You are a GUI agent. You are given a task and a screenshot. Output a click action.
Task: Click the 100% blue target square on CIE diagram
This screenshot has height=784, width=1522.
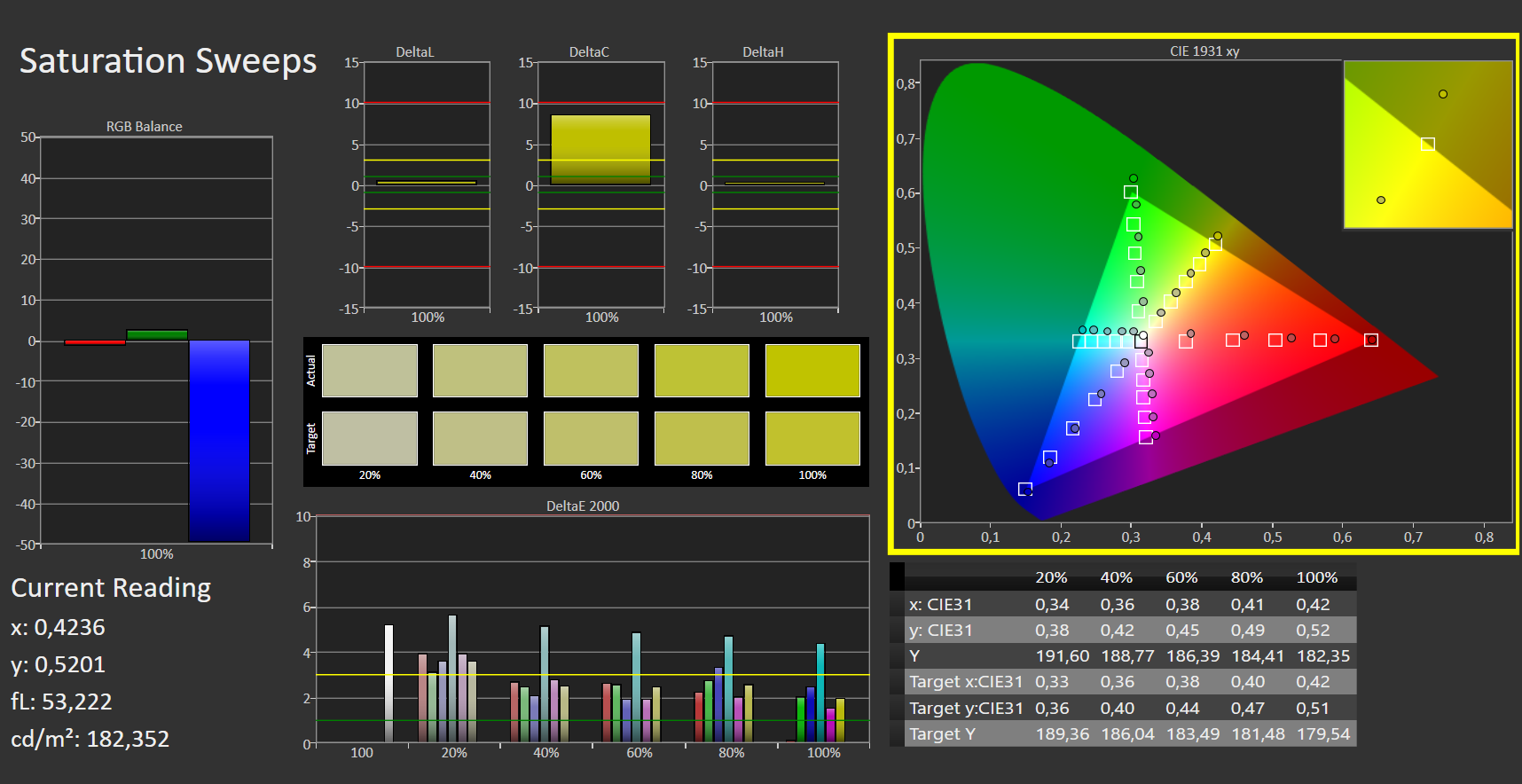[1025, 490]
